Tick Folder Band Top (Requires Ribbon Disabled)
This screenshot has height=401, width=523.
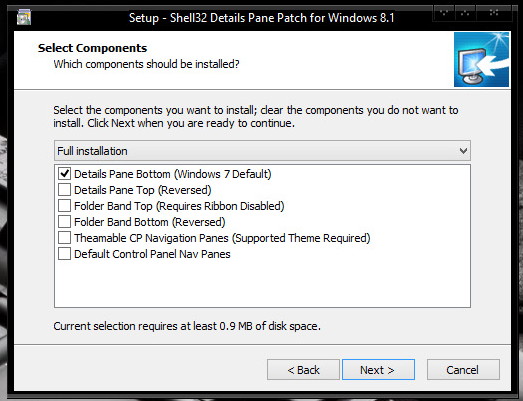(x=64, y=206)
